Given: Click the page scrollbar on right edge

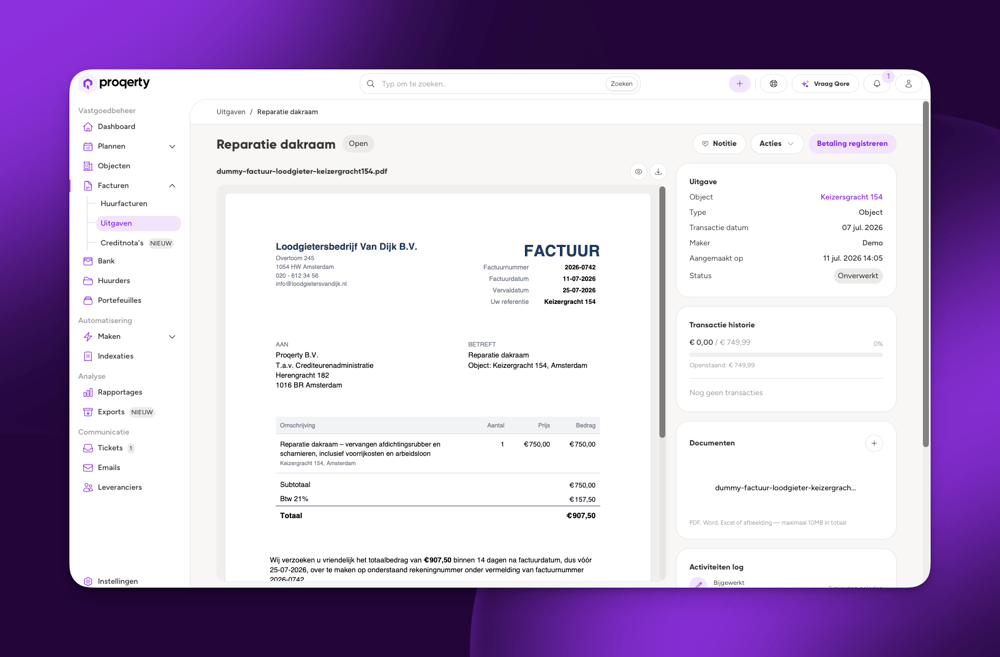Looking at the screenshot, I should click(926, 274).
